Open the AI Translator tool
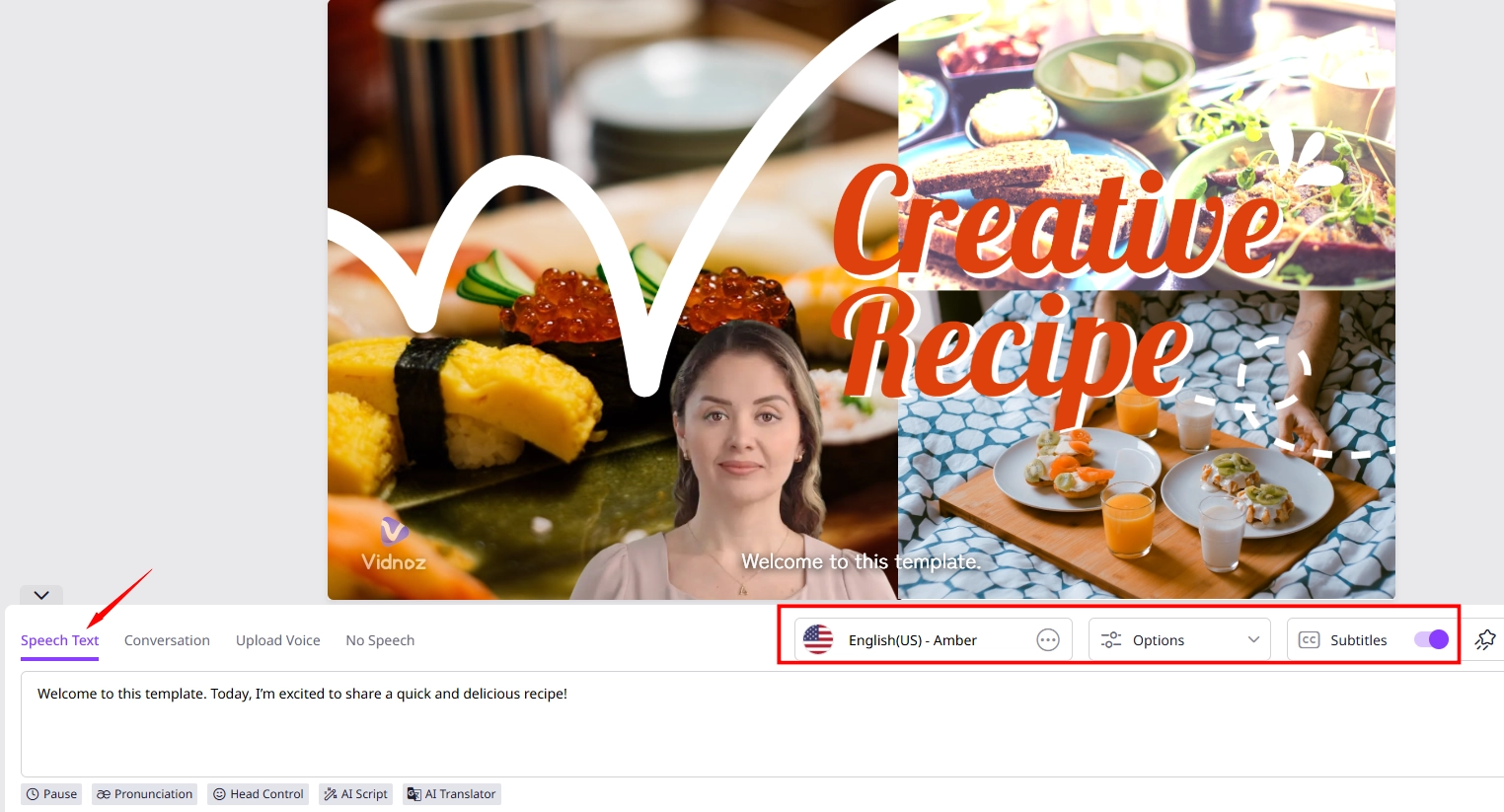Viewport: 1504px width, 812px height. click(x=451, y=794)
